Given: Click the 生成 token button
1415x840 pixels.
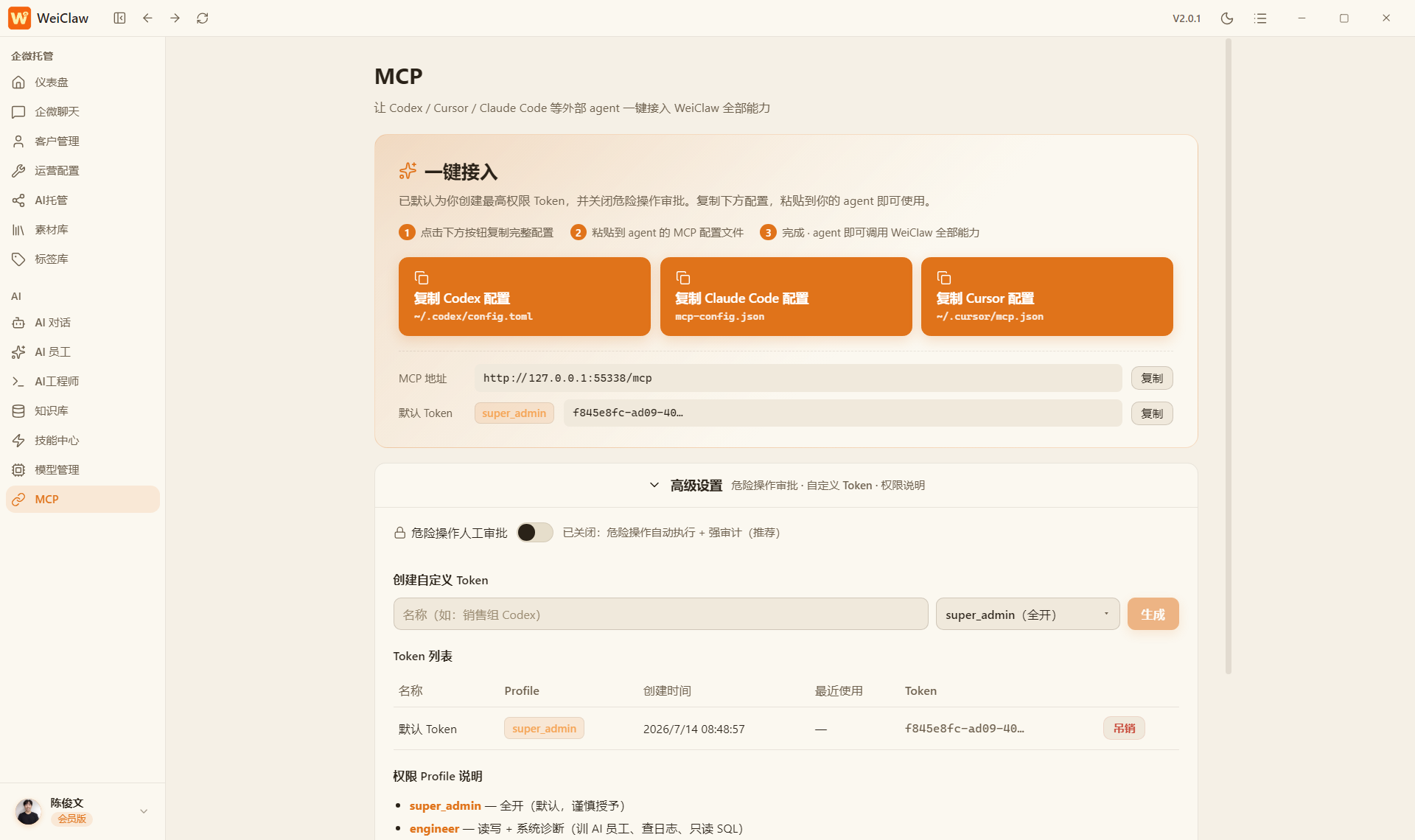Looking at the screenshot, I should tap(1153, 614).
